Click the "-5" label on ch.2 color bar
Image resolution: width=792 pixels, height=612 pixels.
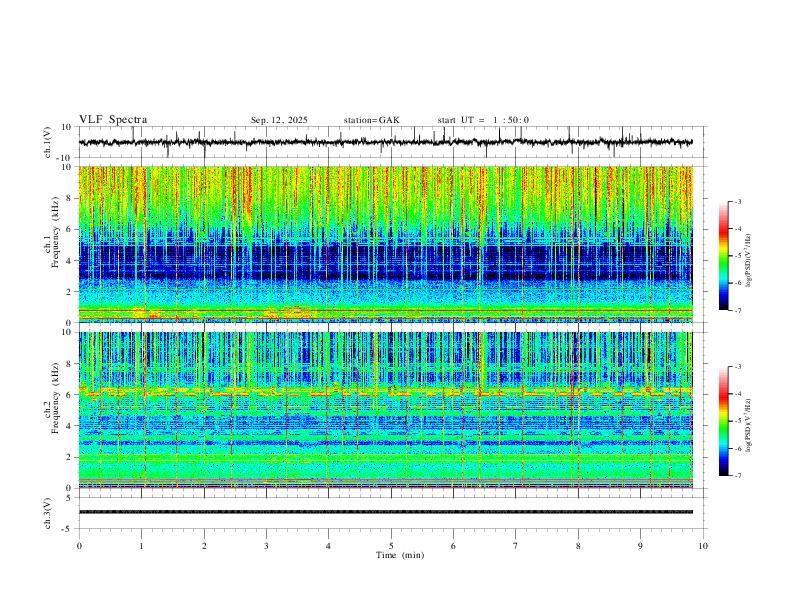[738, 421]
